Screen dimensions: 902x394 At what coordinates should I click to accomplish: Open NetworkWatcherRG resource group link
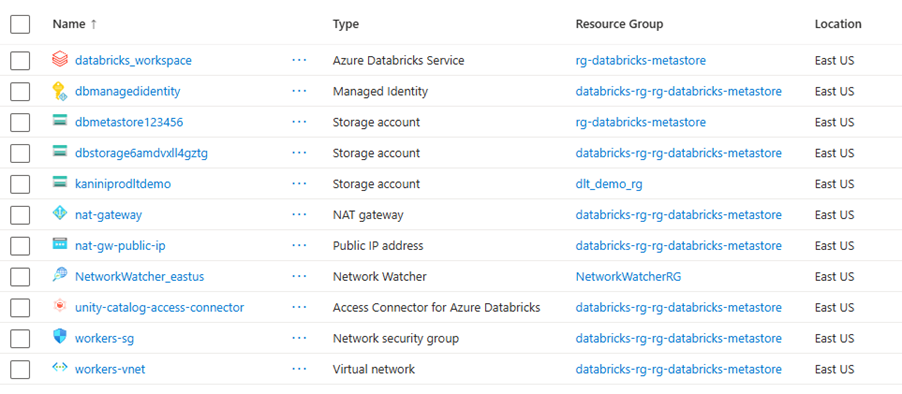(628, 277)
